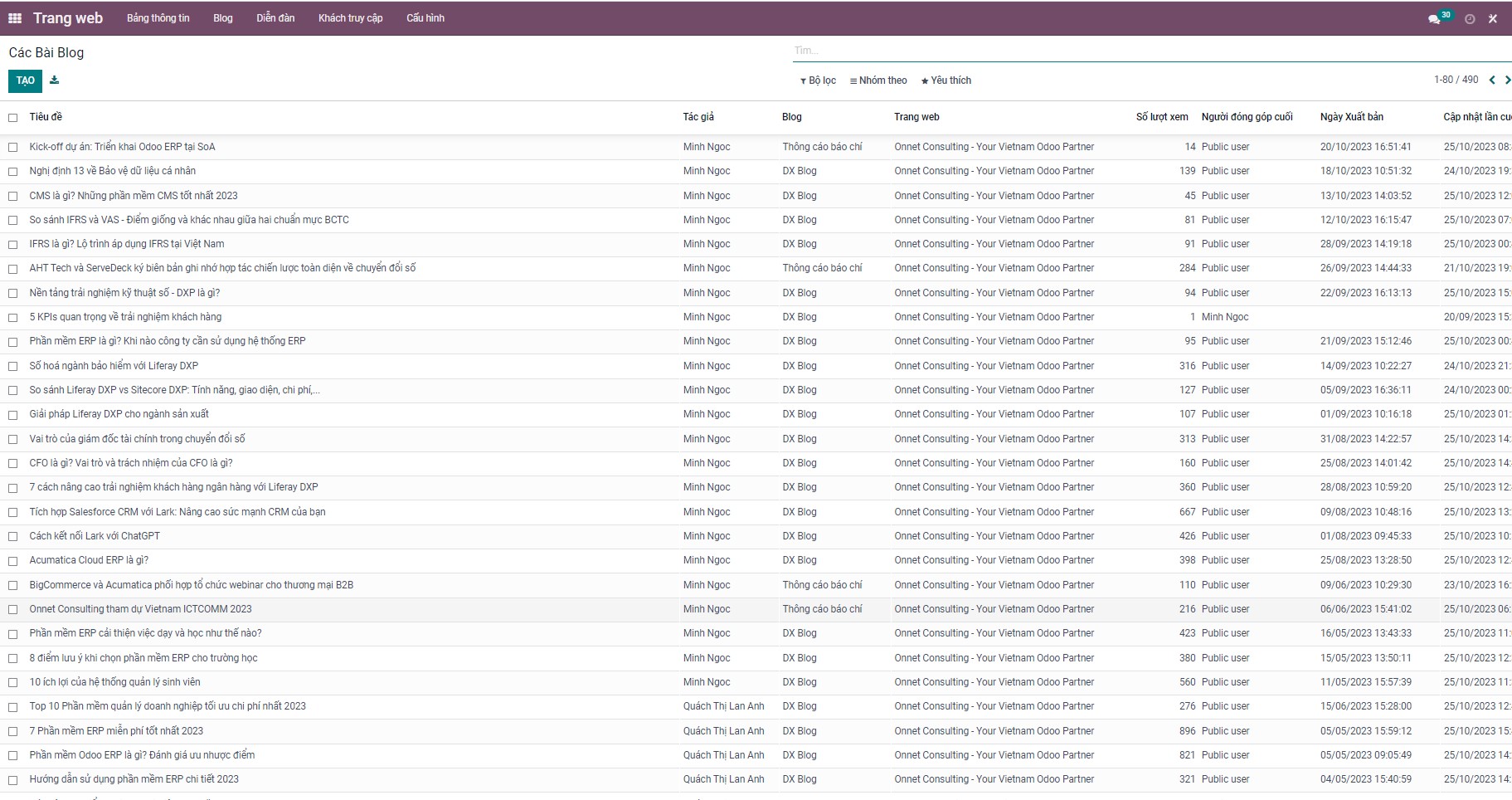The width and height of the screenshot is (1512, 800).
Task: Click the X icon in top bar
Action: (1492, 19)
